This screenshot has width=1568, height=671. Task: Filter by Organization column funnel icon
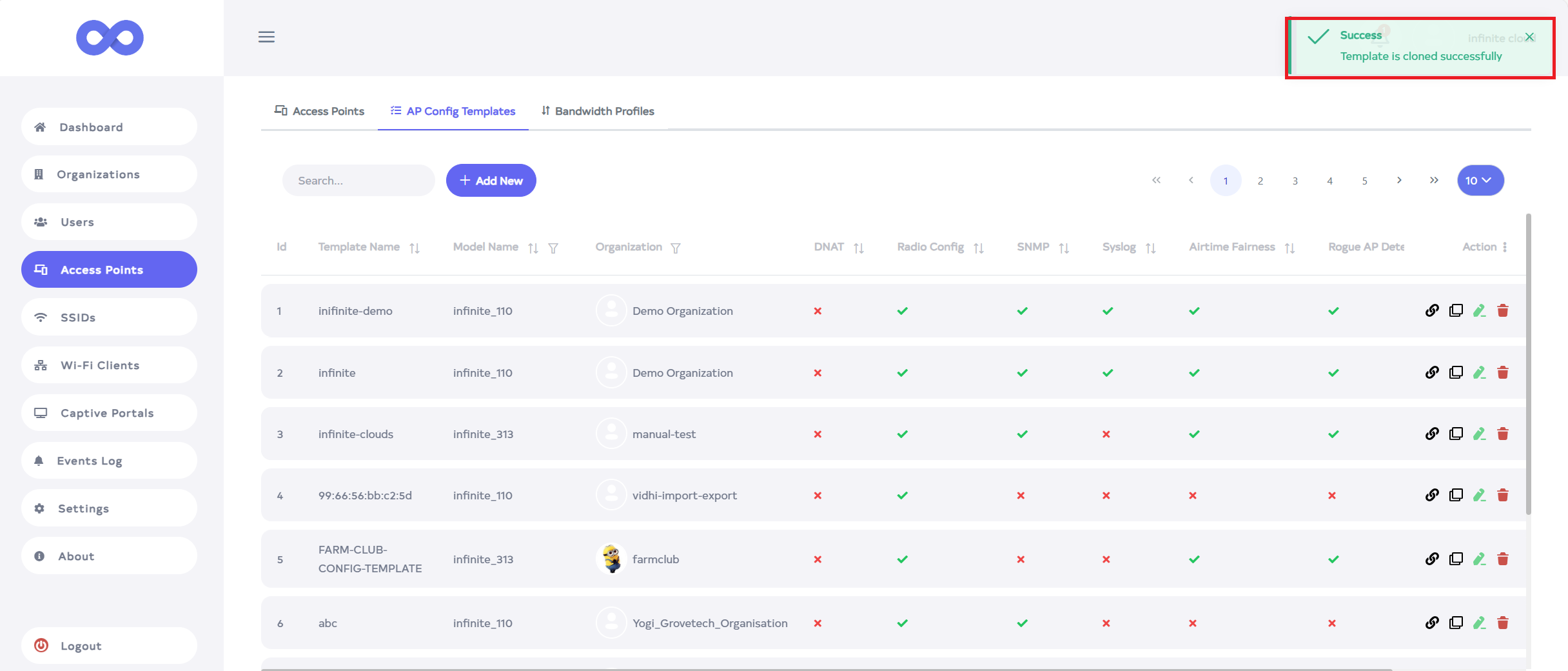[676, 248]
